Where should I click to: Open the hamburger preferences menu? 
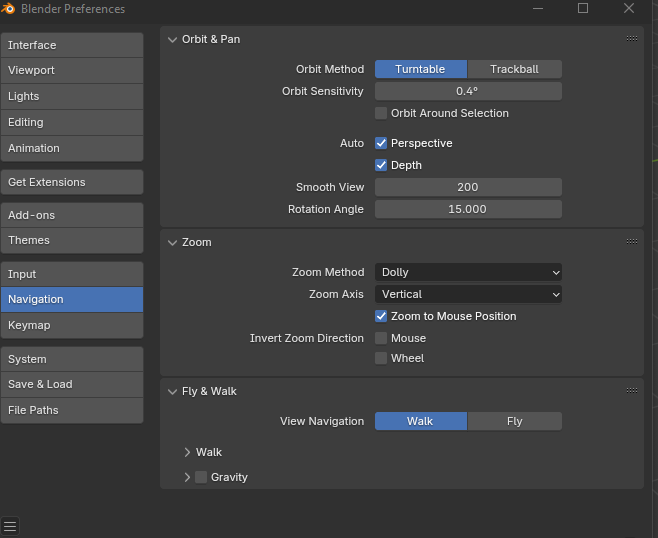point(10,526)
